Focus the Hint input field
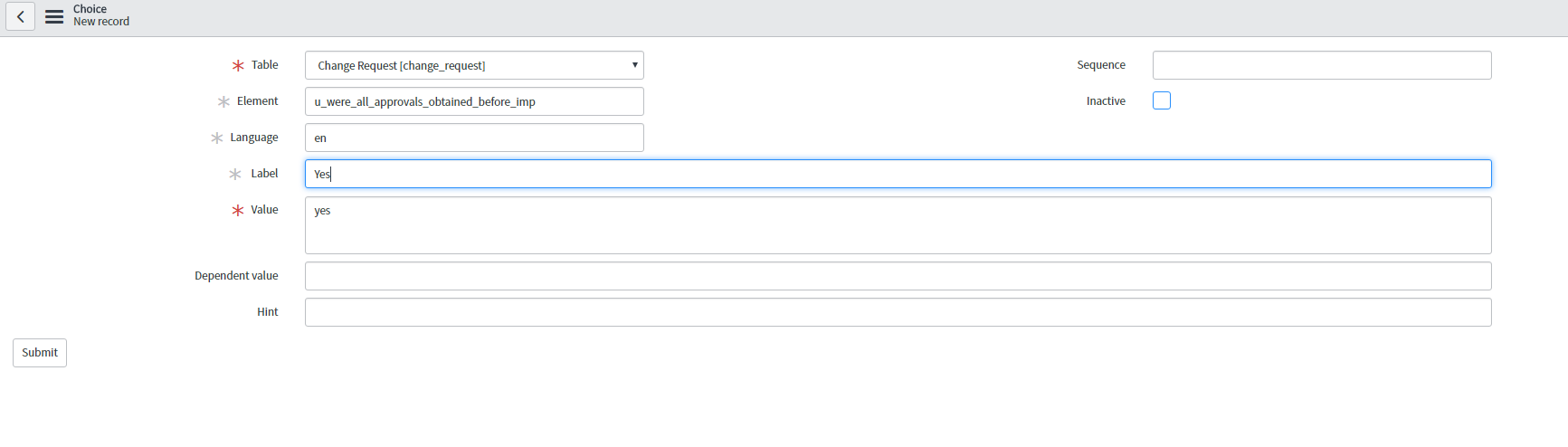1568x447 pixels. click(898, 312)
